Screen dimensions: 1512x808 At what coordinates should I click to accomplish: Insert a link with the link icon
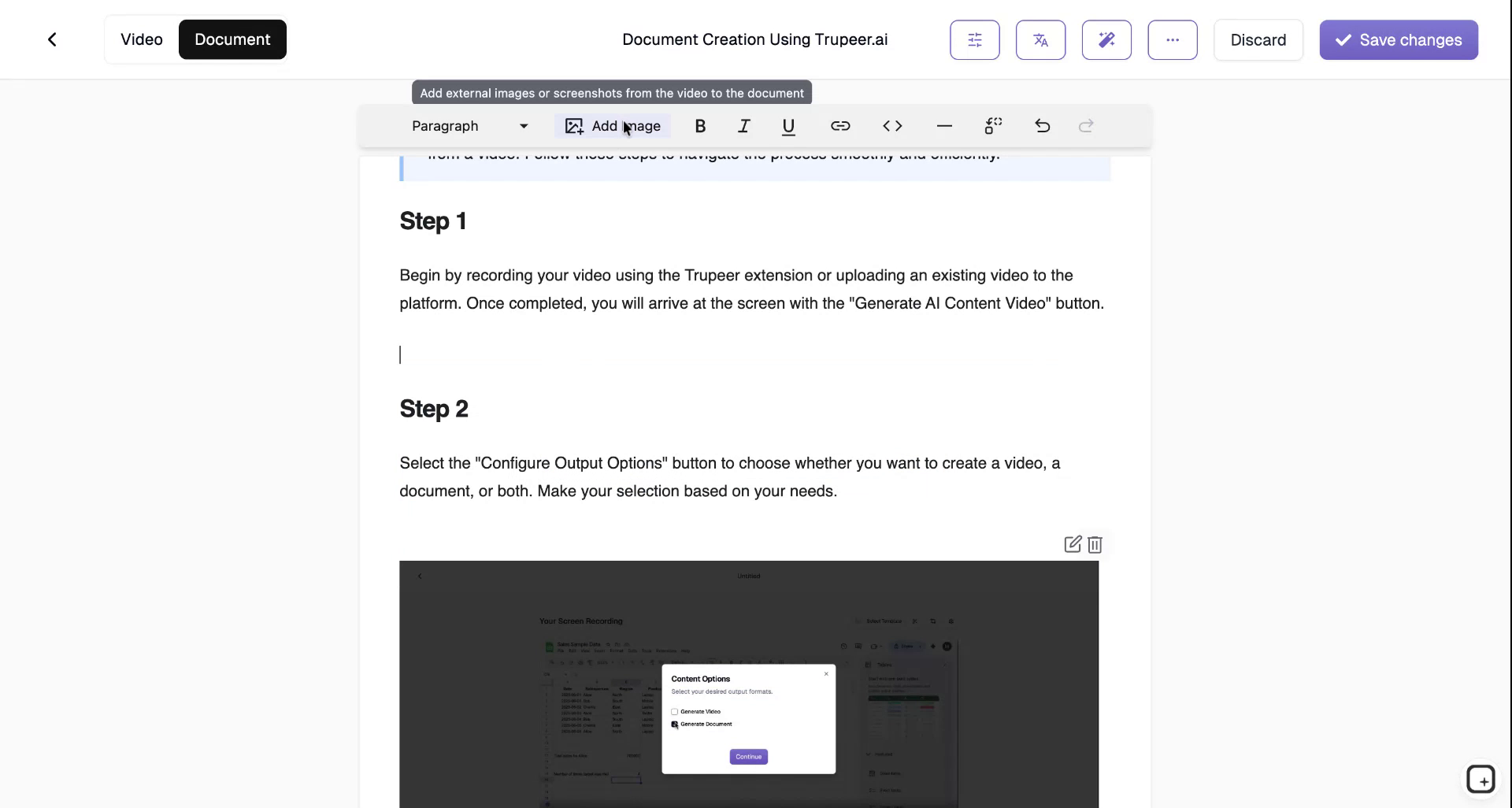840,126
